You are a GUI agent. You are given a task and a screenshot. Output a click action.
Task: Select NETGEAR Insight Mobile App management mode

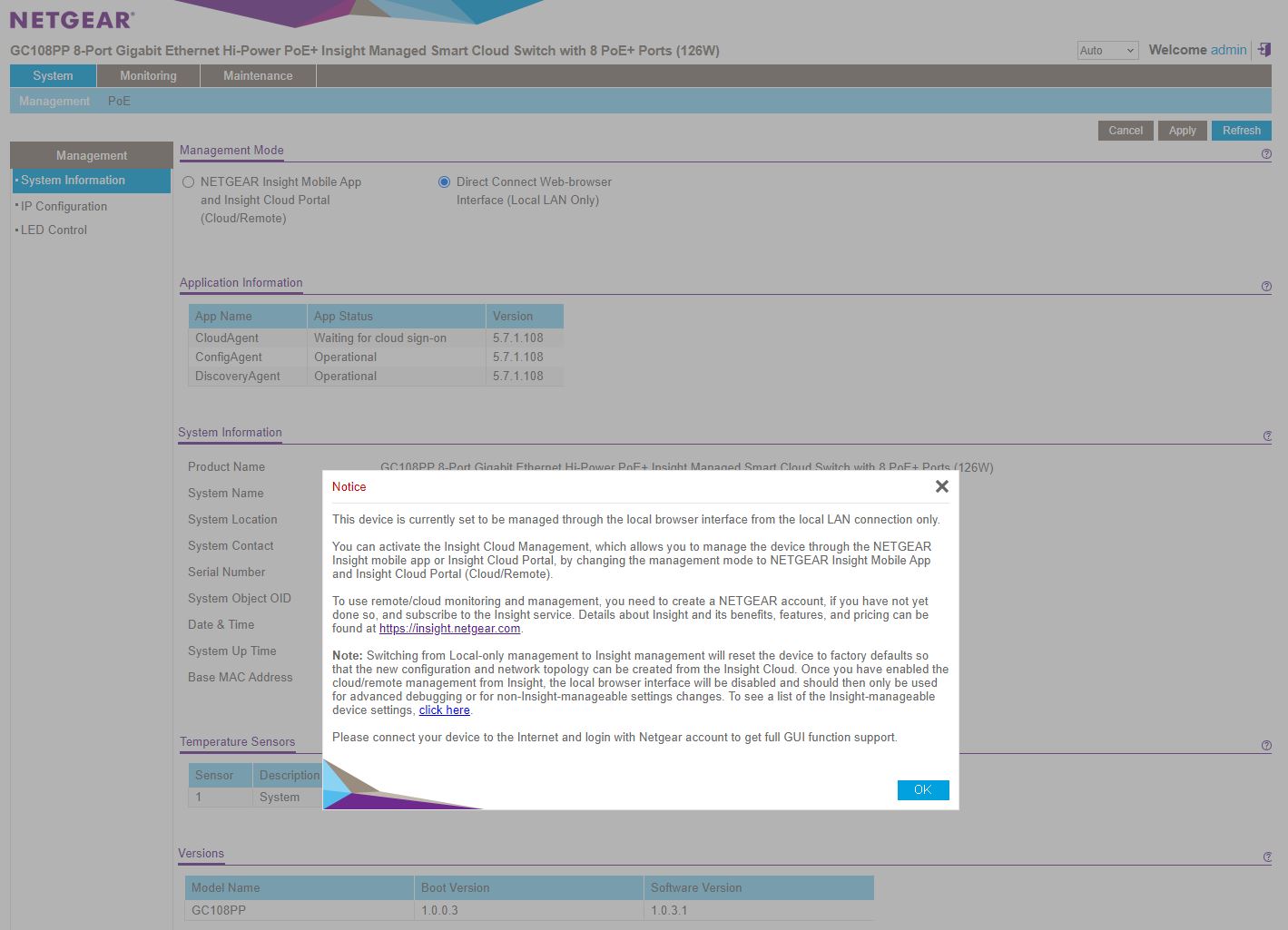[189, 181]
